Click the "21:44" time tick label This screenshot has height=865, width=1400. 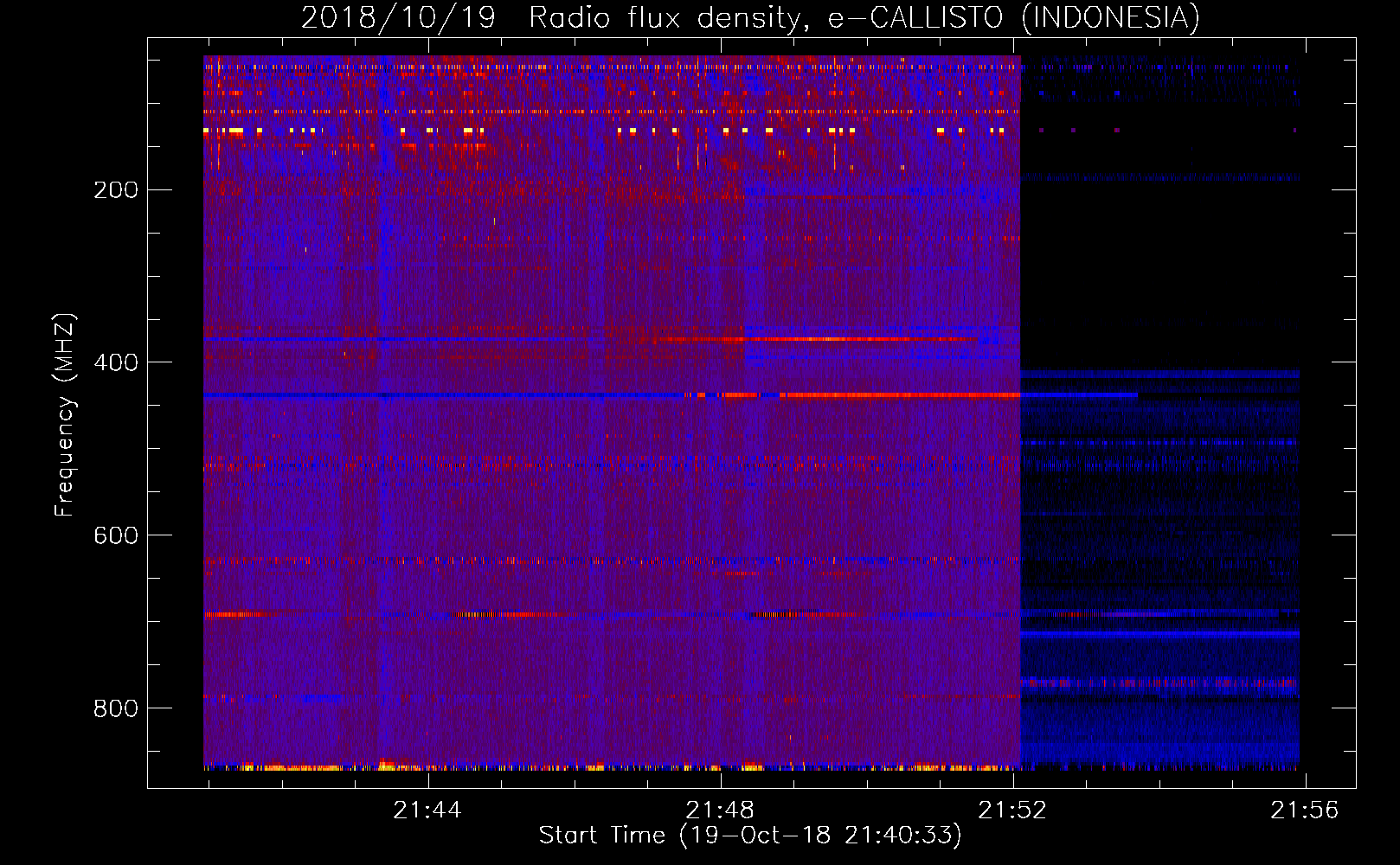coord(427,811)
